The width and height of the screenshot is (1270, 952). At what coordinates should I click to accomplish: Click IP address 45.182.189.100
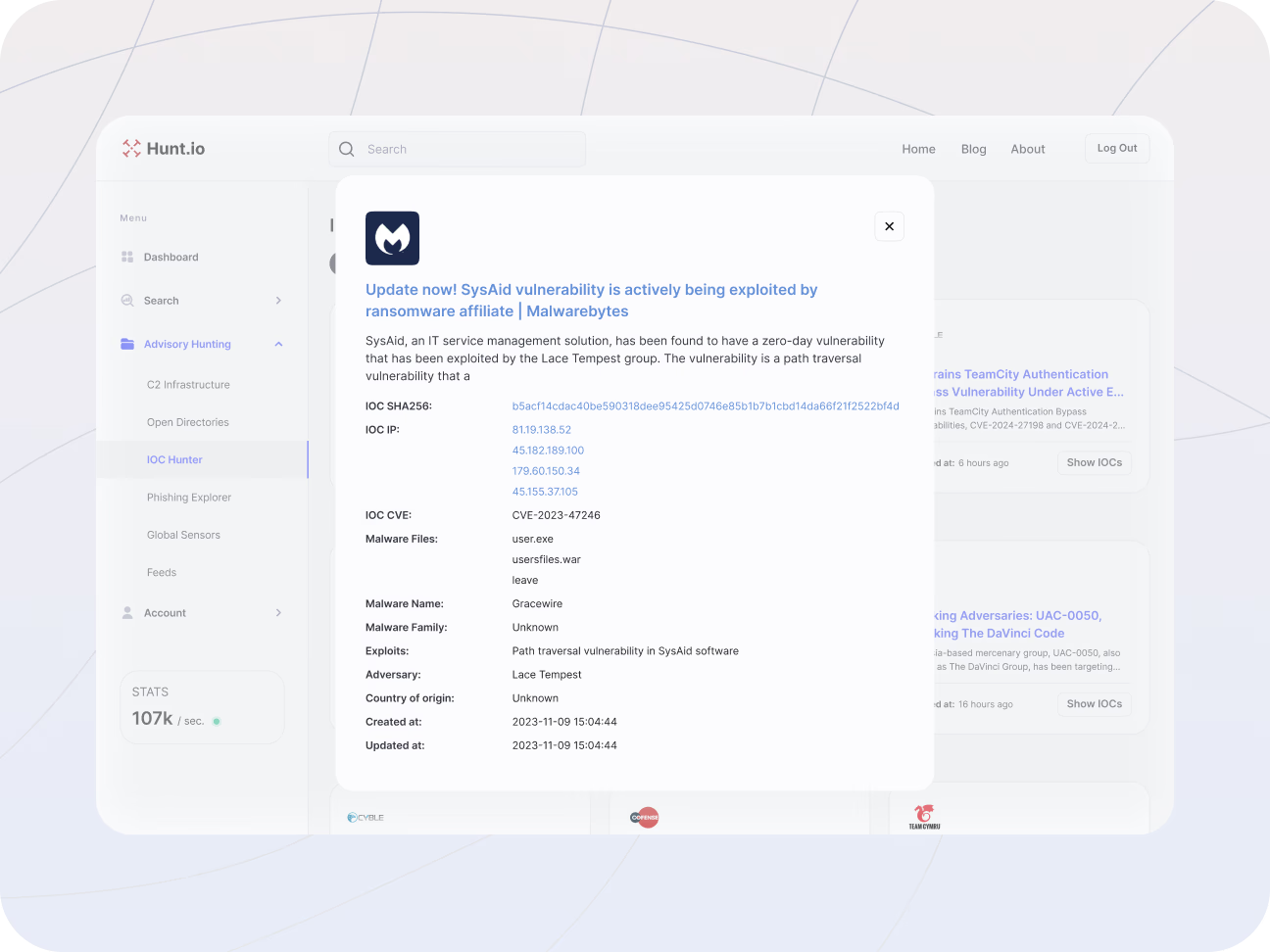click(x=548, y=451)
